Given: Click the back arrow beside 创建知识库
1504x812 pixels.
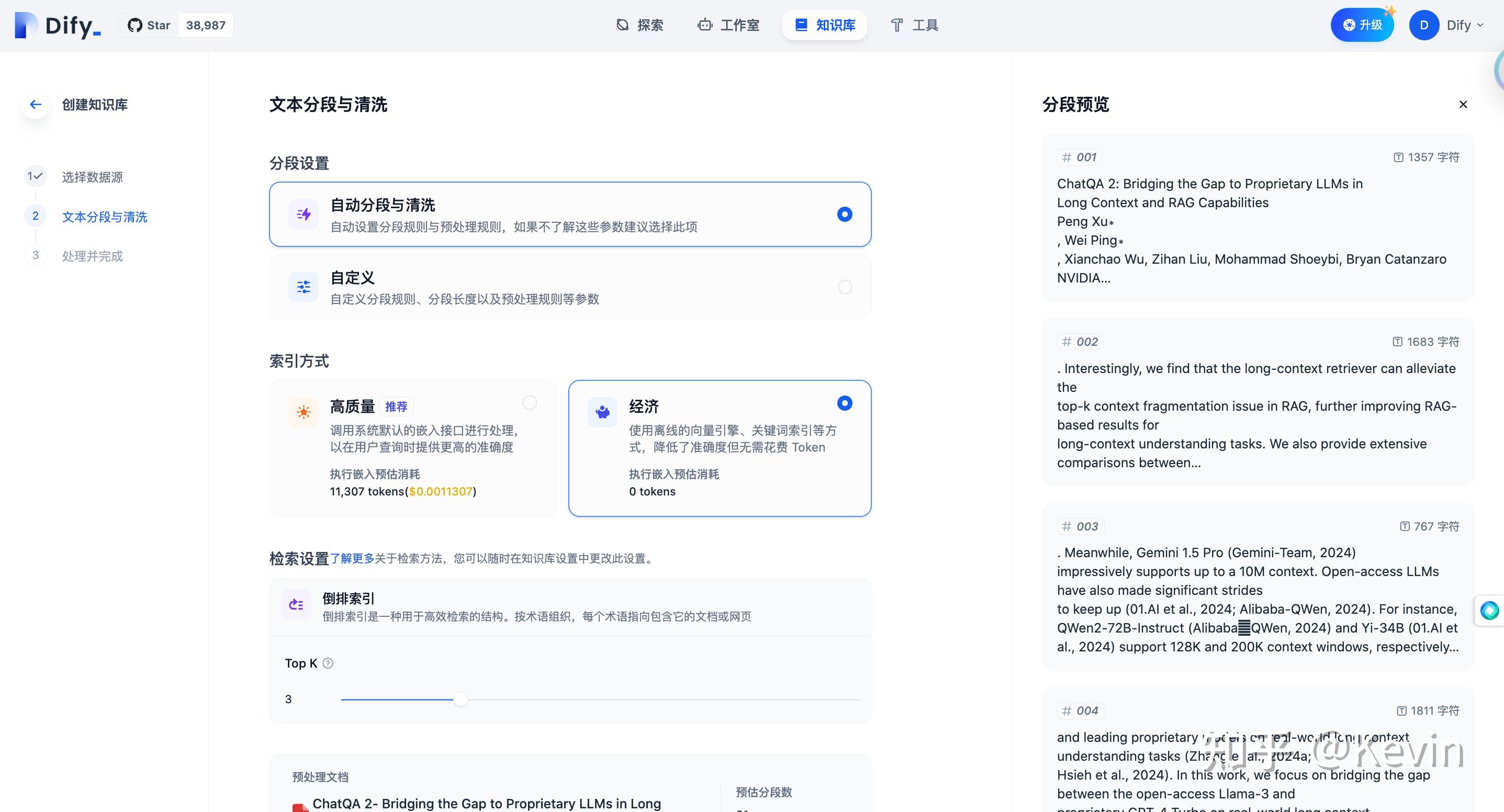Looking at the screenshot, I should [x=35, y=105].
